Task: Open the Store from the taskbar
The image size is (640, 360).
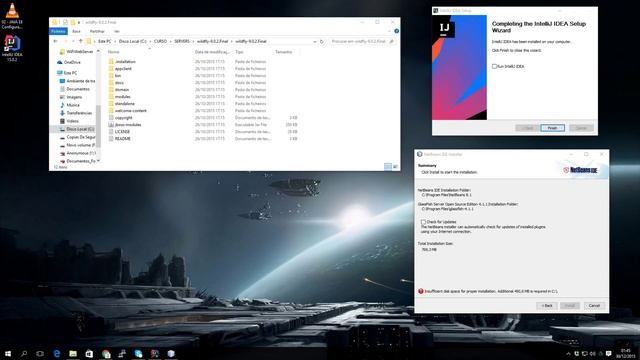Action: tap(89, 353)
